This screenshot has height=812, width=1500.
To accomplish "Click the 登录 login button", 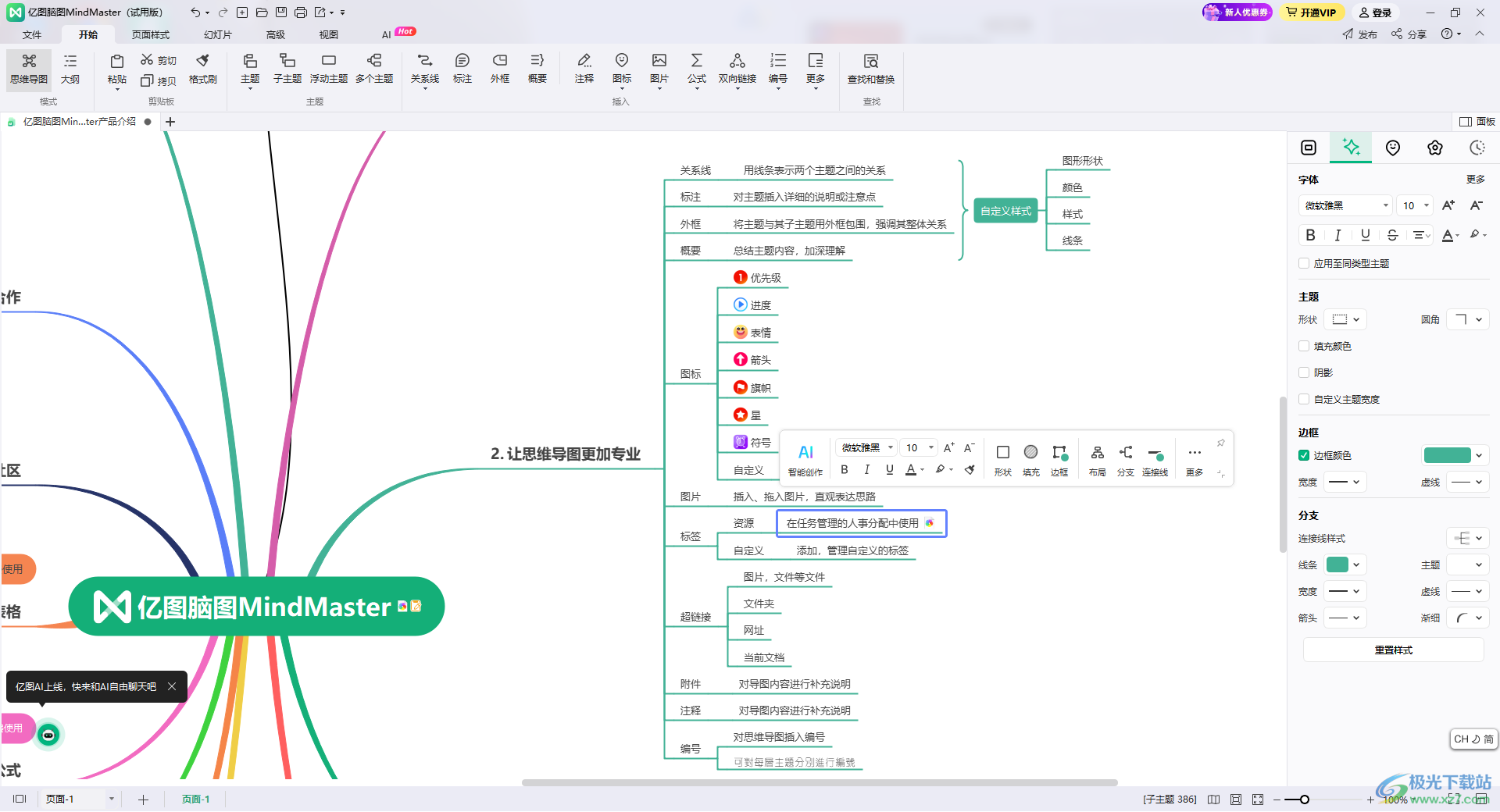I will point(1376,12).
